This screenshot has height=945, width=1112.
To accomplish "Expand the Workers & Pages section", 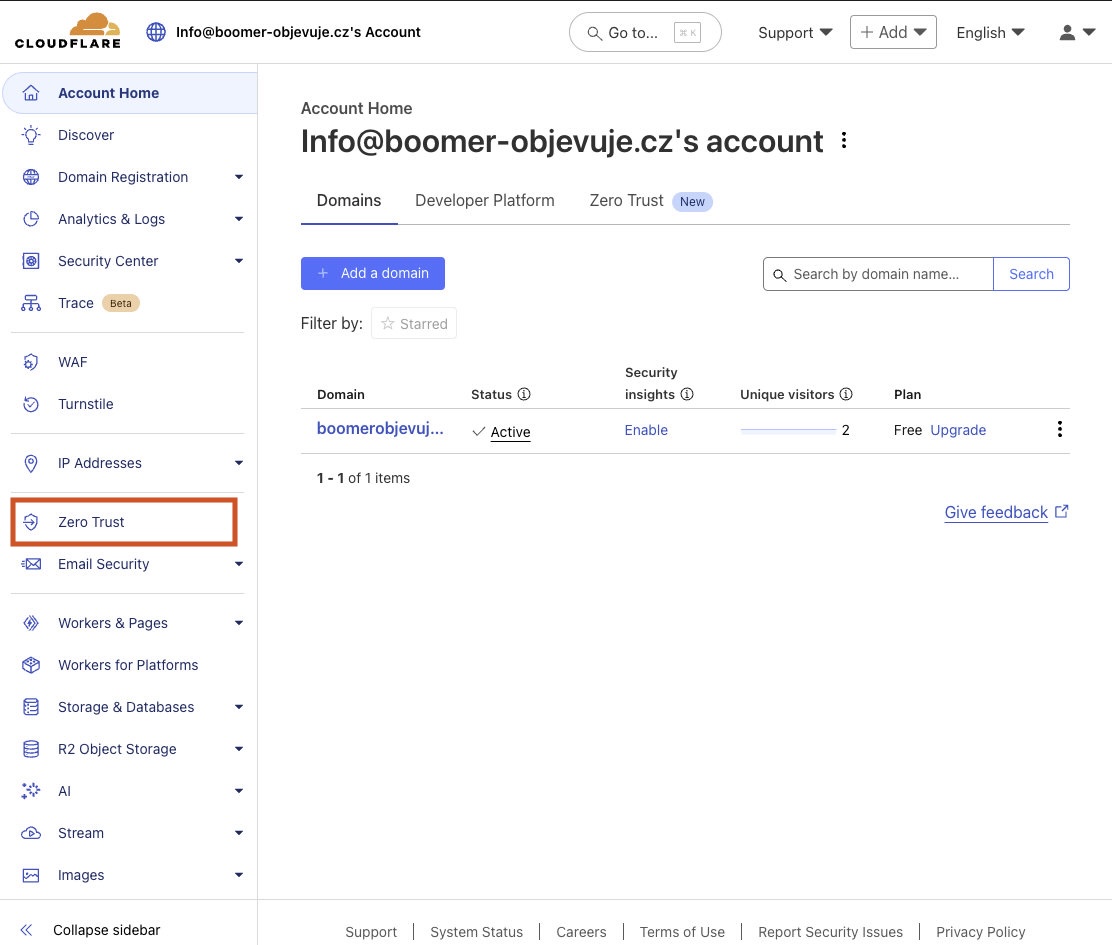I will (x=238, y=624).
